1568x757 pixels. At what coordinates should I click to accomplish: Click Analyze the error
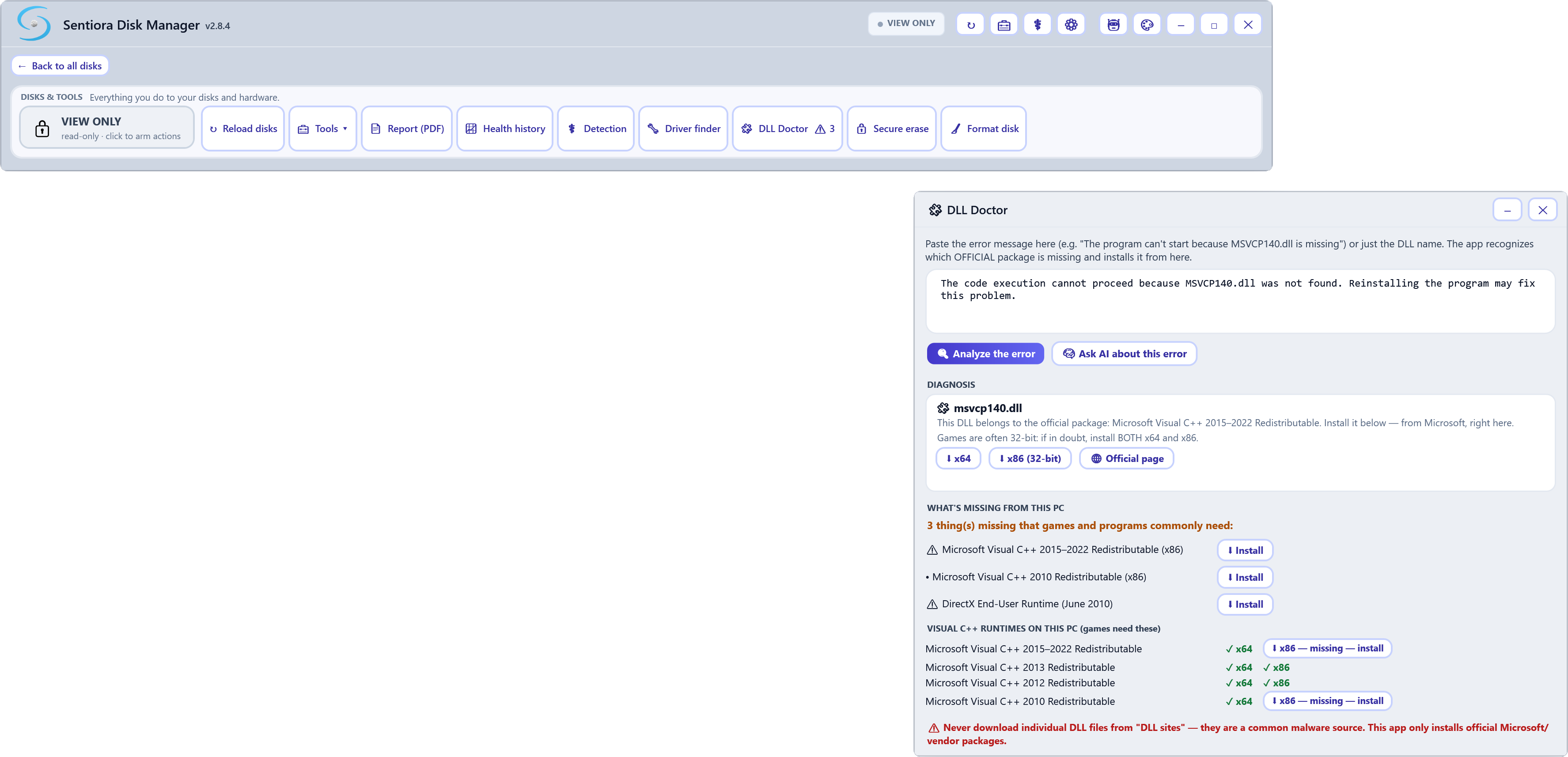985,354
